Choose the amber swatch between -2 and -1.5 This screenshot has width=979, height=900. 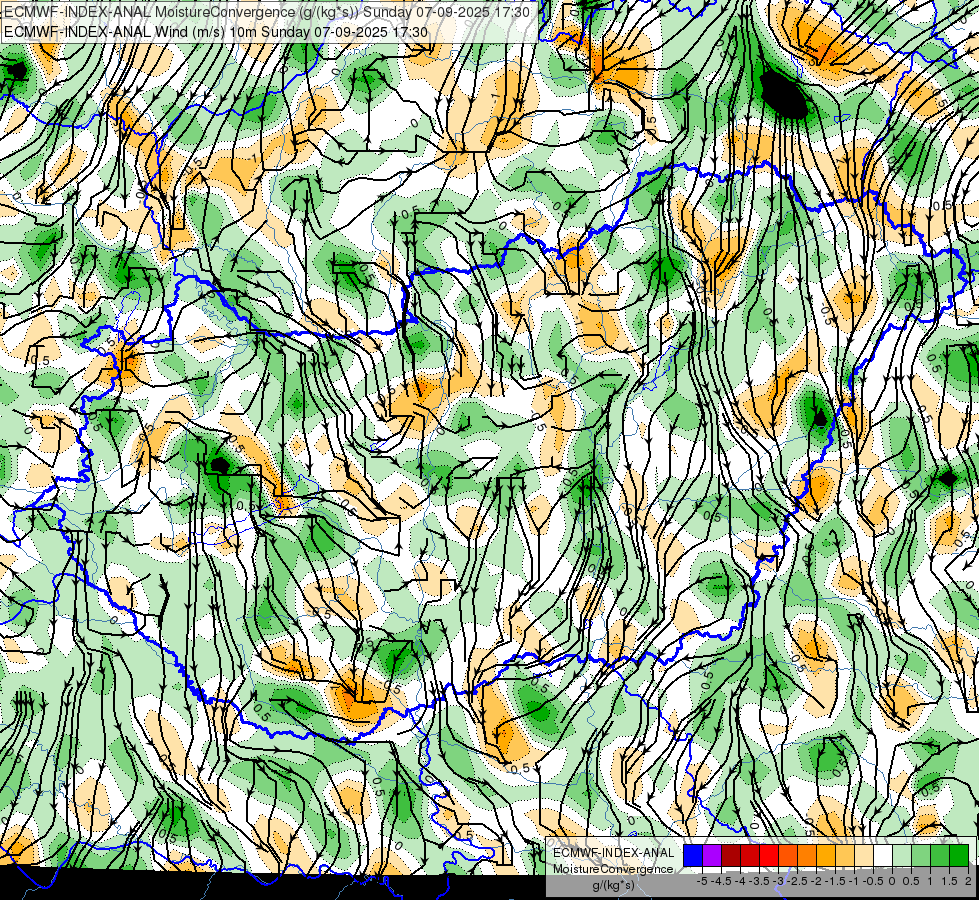point(826,856)
